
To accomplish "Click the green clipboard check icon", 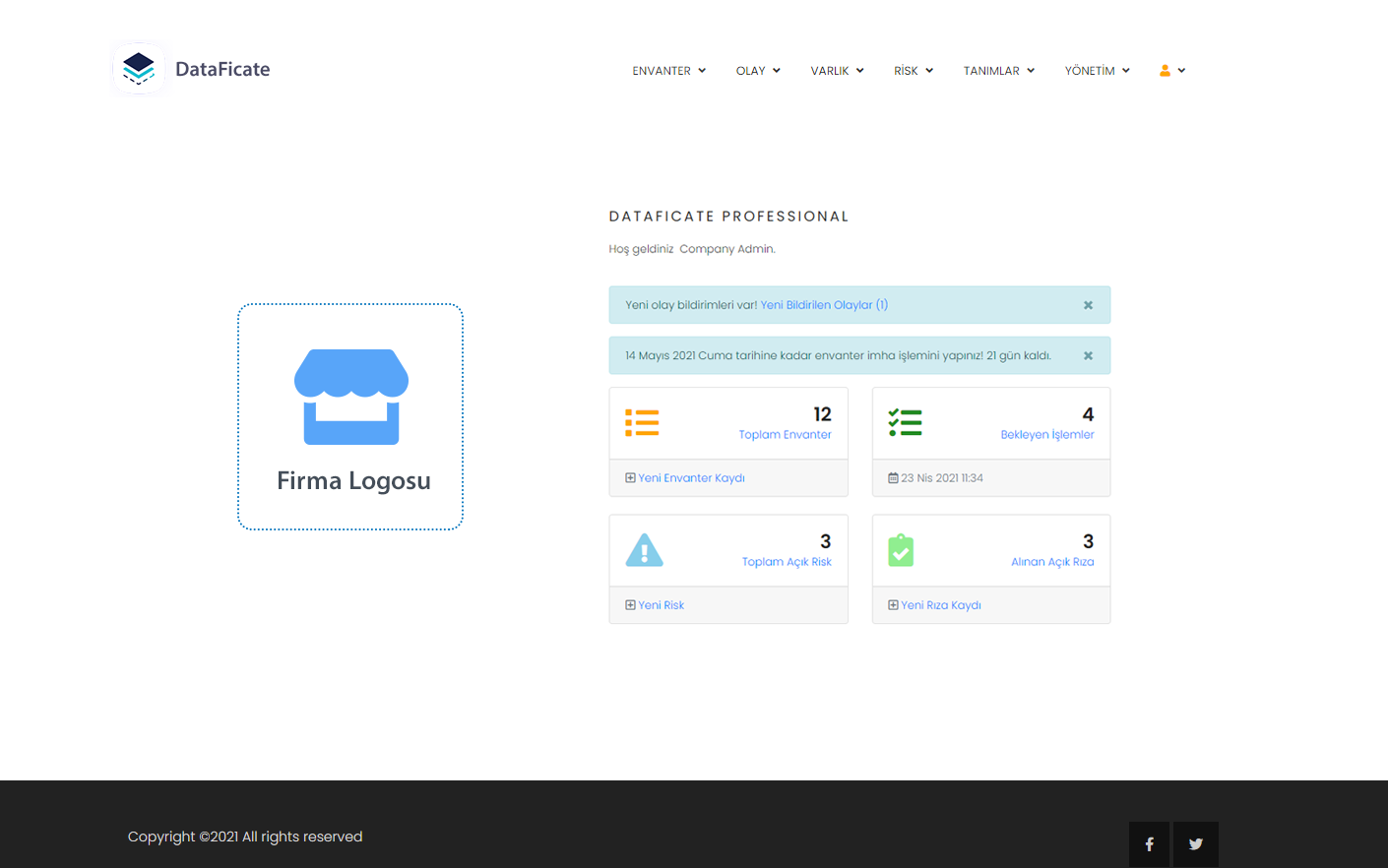I will pos(901,550).
